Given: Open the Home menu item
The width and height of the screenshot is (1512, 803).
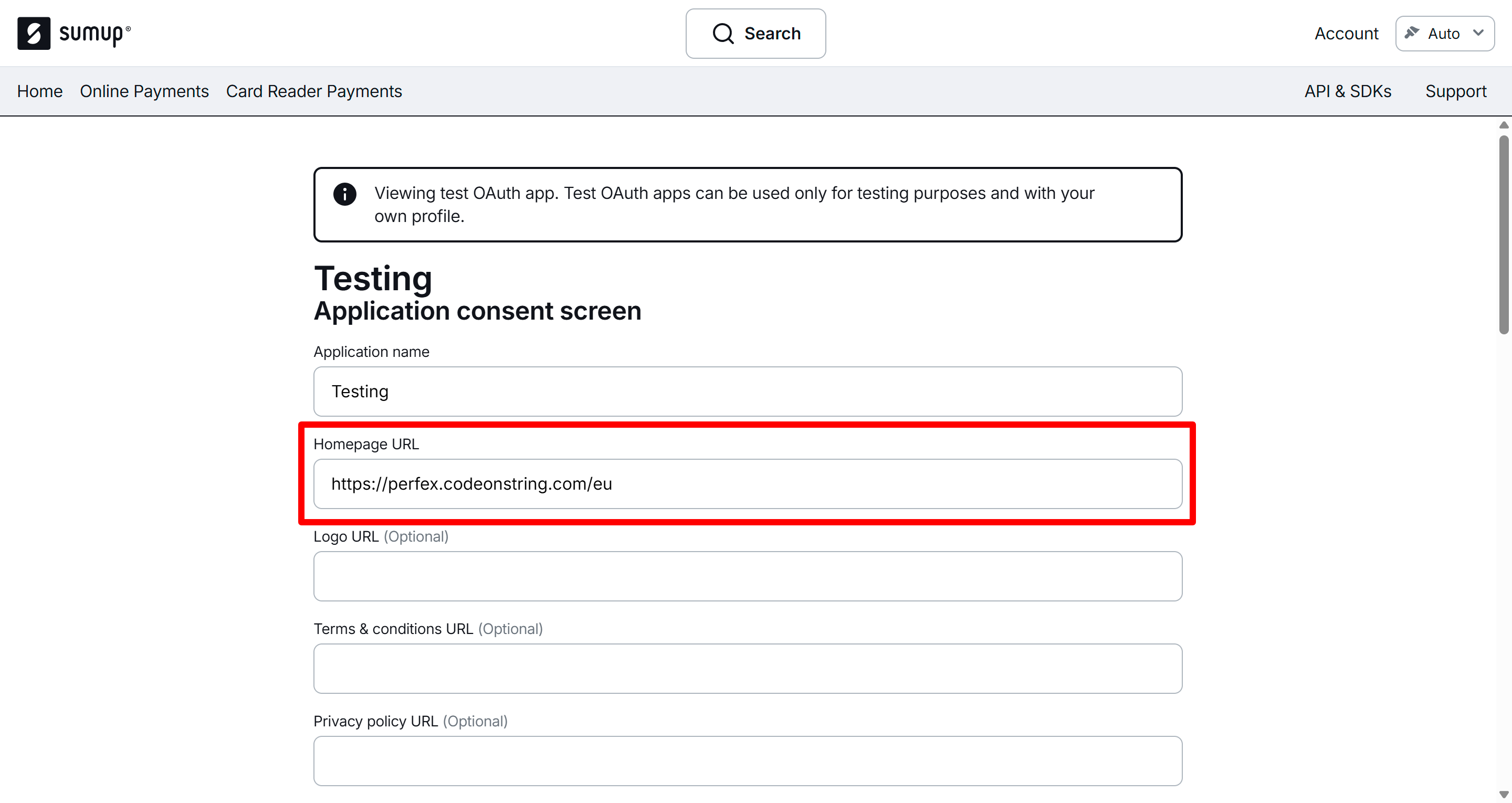Looking at the screenshot, I should [39, 91].
